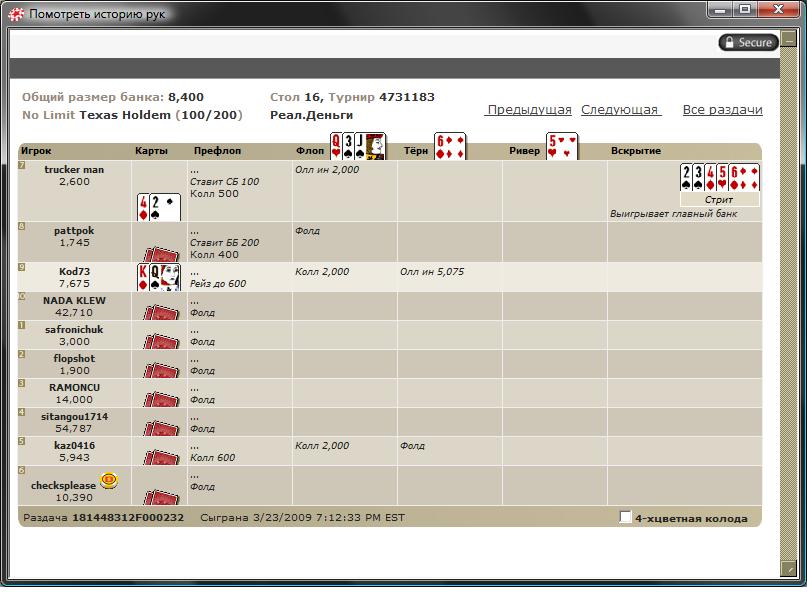The width and height of the screenshot is (807, 600).
Task: Click NADA KLEW's face-down cards
Action: coord(161,312)
